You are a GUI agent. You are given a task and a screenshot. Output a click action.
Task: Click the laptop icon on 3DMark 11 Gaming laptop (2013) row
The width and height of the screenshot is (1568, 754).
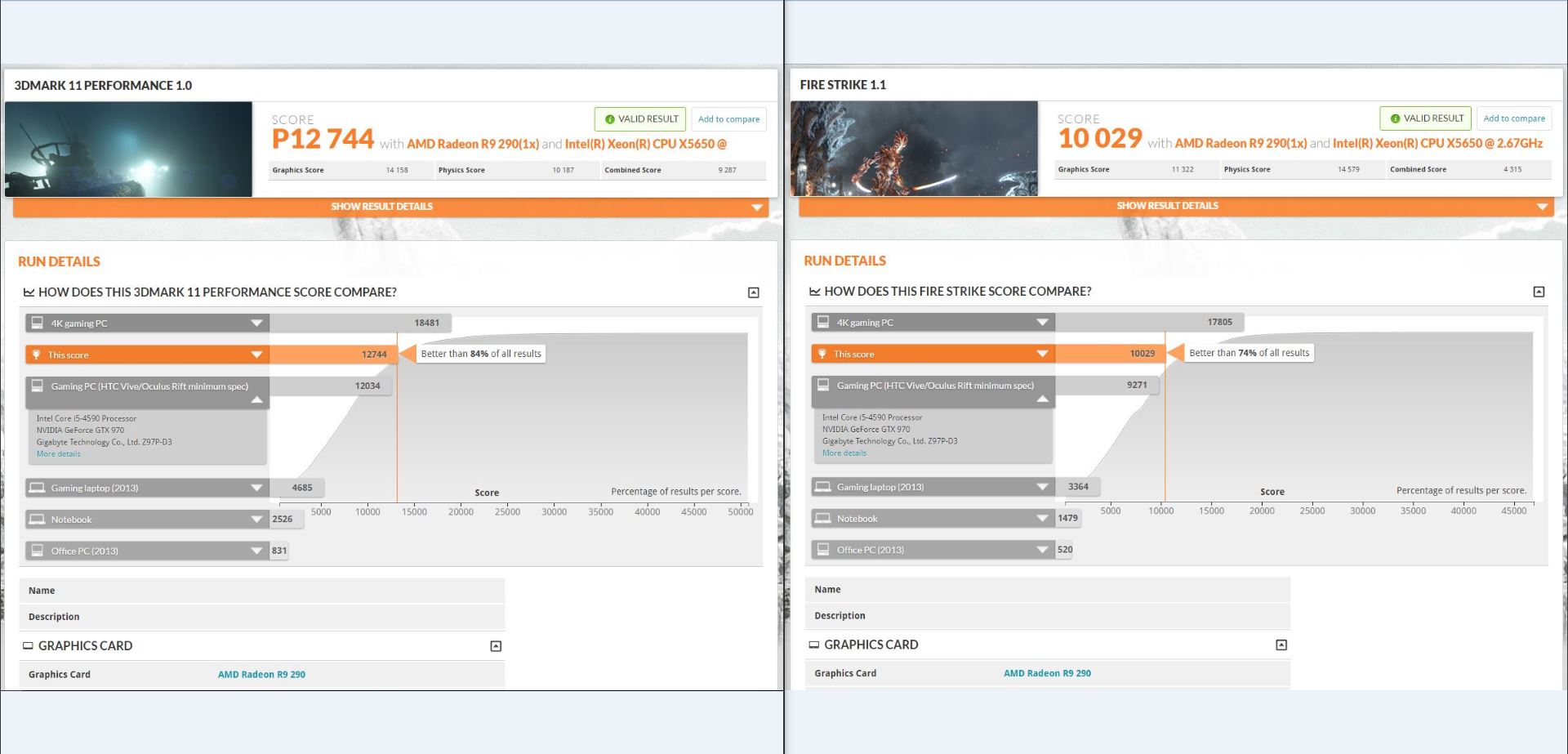pyautogui.click(x=37, y=488)
